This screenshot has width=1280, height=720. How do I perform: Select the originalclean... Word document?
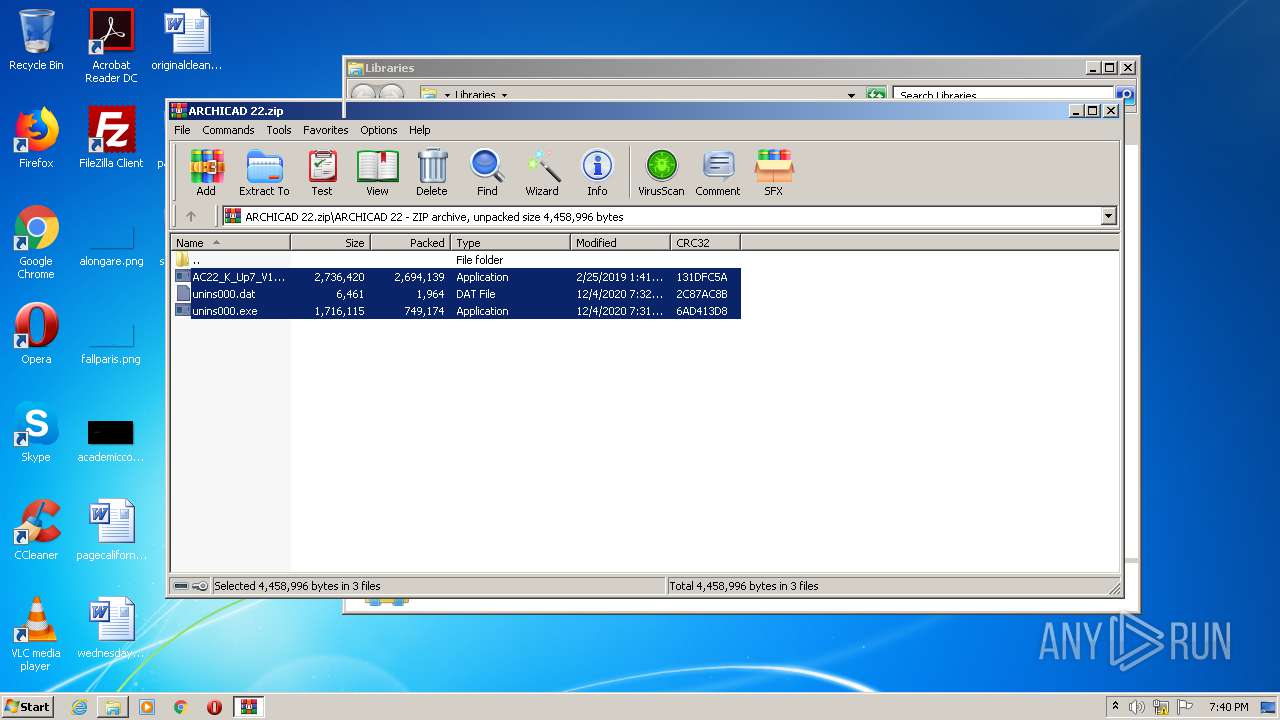(187, 40)
